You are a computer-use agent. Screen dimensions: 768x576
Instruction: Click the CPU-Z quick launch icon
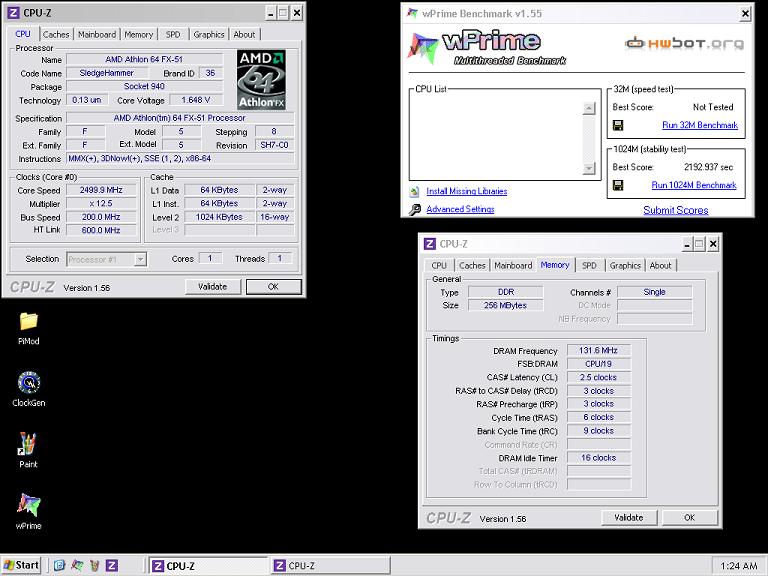click(112, 566)
